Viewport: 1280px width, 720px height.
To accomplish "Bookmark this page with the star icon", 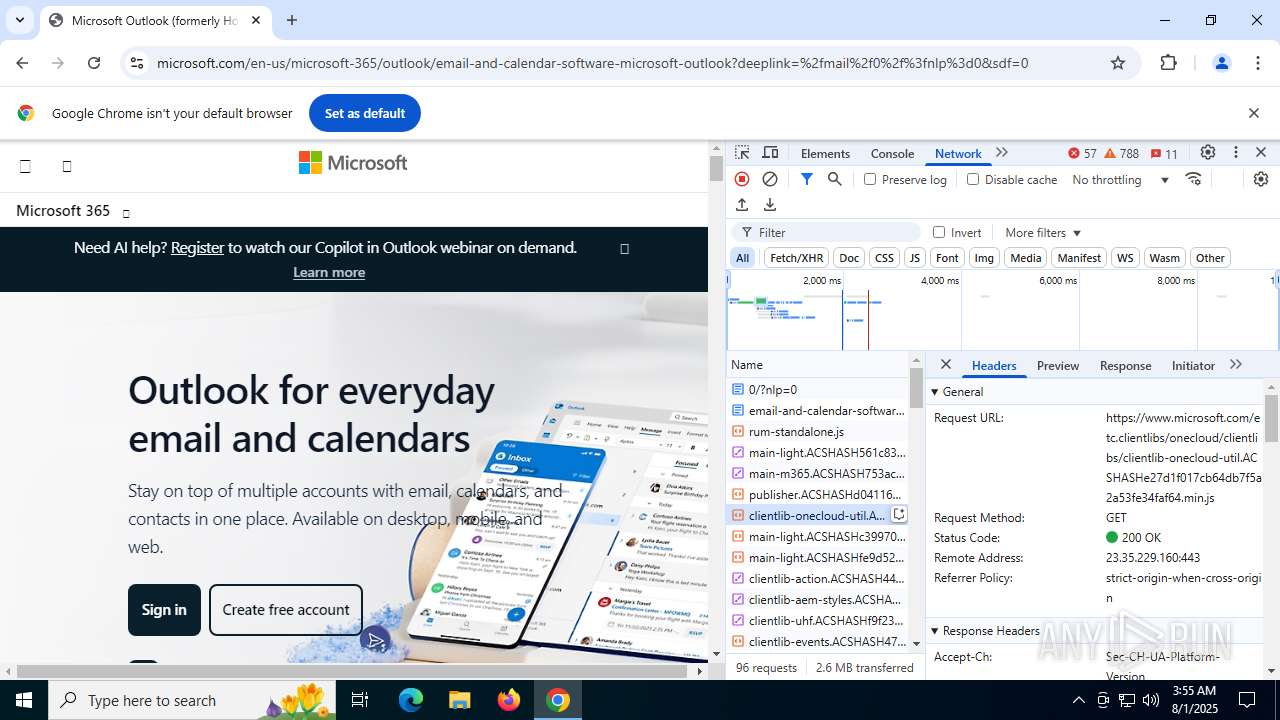I will pyautogui.click(x=1118, y=63).
